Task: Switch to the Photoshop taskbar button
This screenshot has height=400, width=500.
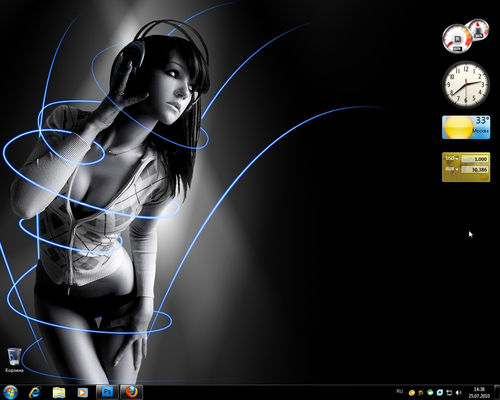Action: pos(107,392)
